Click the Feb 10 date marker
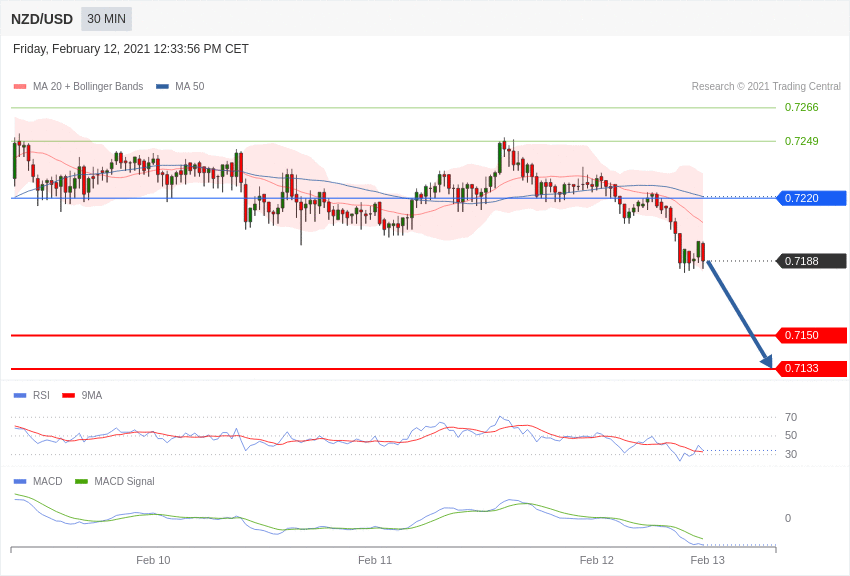Viewport: 850px width, 576px height. (153, 560)
